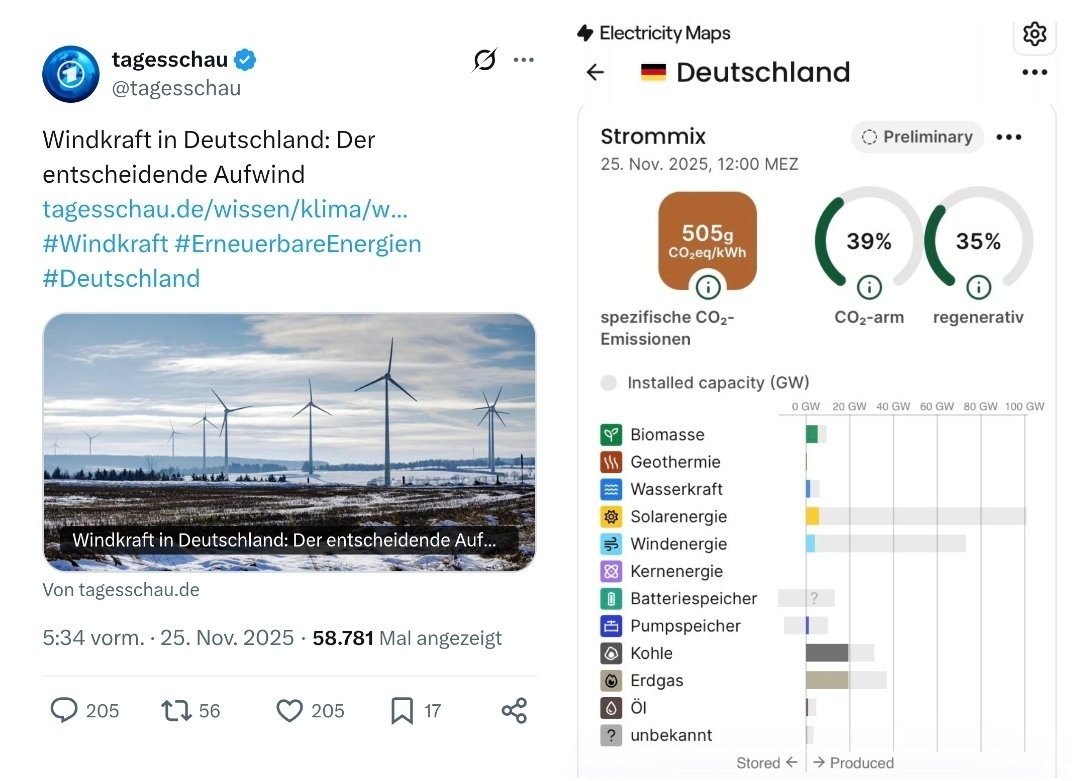This screenshot has height=781, width=1080.
Task: Click the Preliminary status badge
Action: 918,137
